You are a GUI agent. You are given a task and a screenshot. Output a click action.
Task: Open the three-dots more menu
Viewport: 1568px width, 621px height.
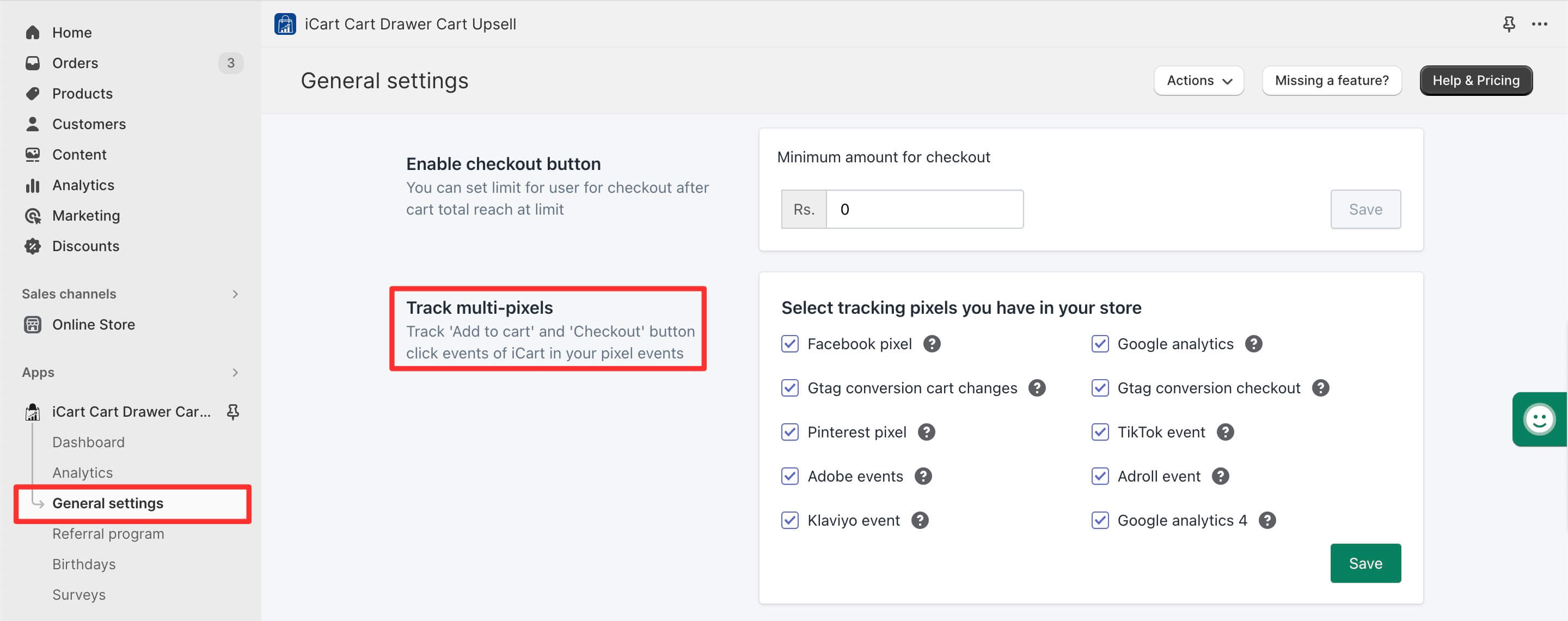1539,24
